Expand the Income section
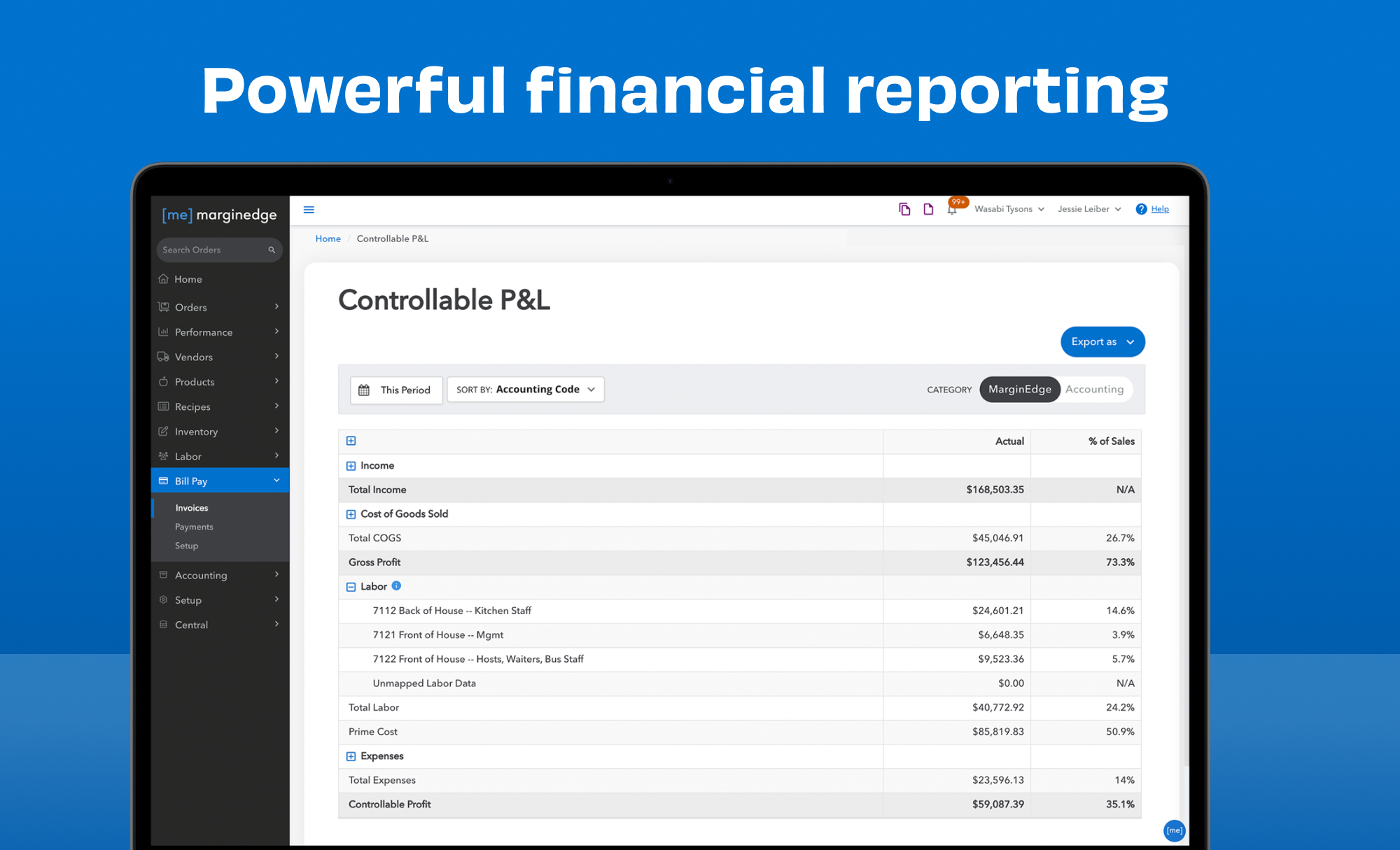1400x850 pixels. point(351,466)
